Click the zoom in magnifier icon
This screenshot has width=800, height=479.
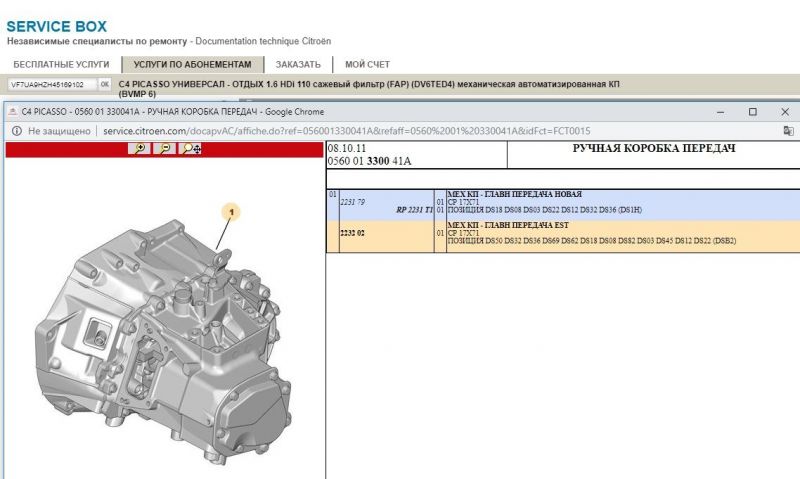coord(141,149)
